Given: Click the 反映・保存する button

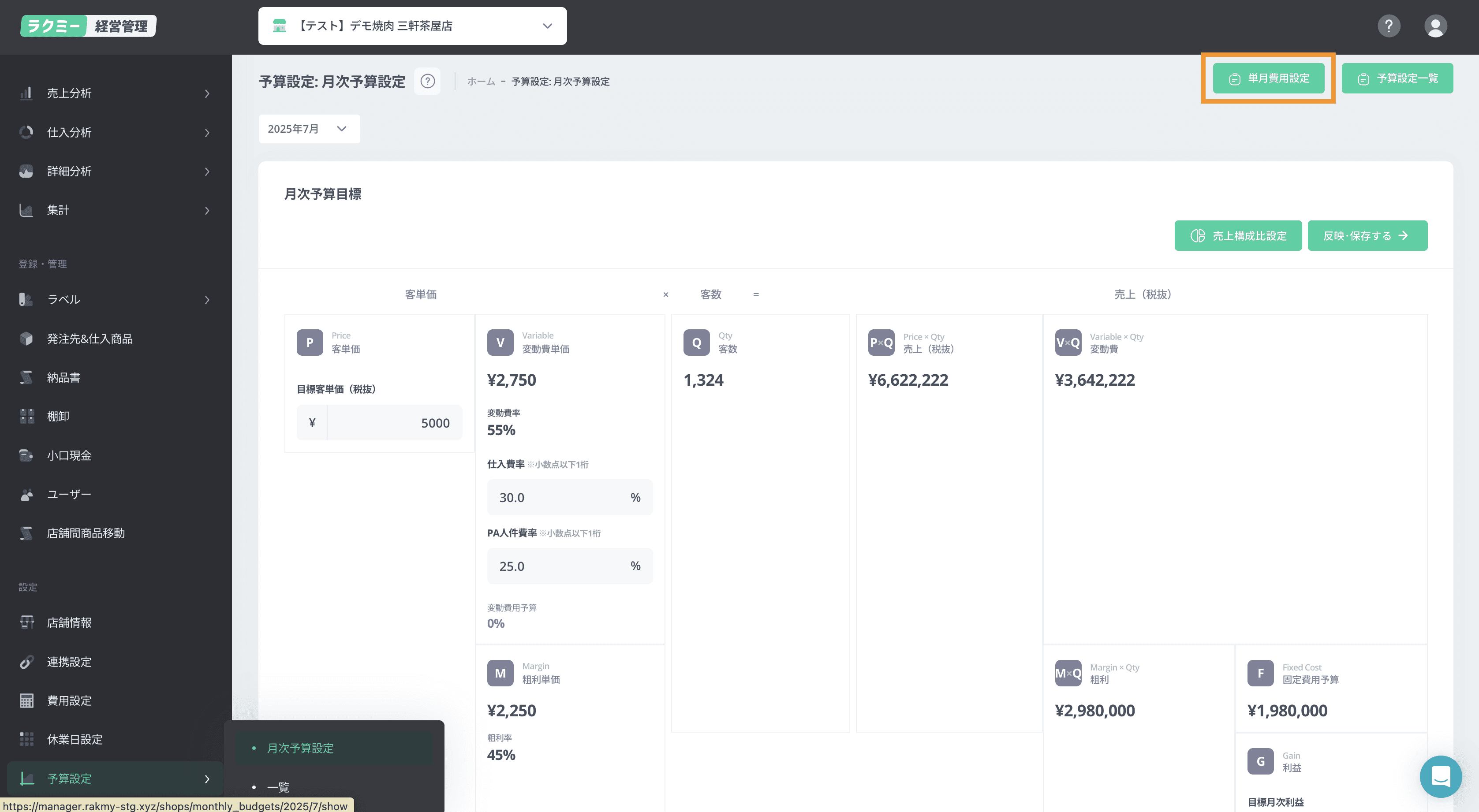Looking at the screenshot, I should pos(1367,235).
